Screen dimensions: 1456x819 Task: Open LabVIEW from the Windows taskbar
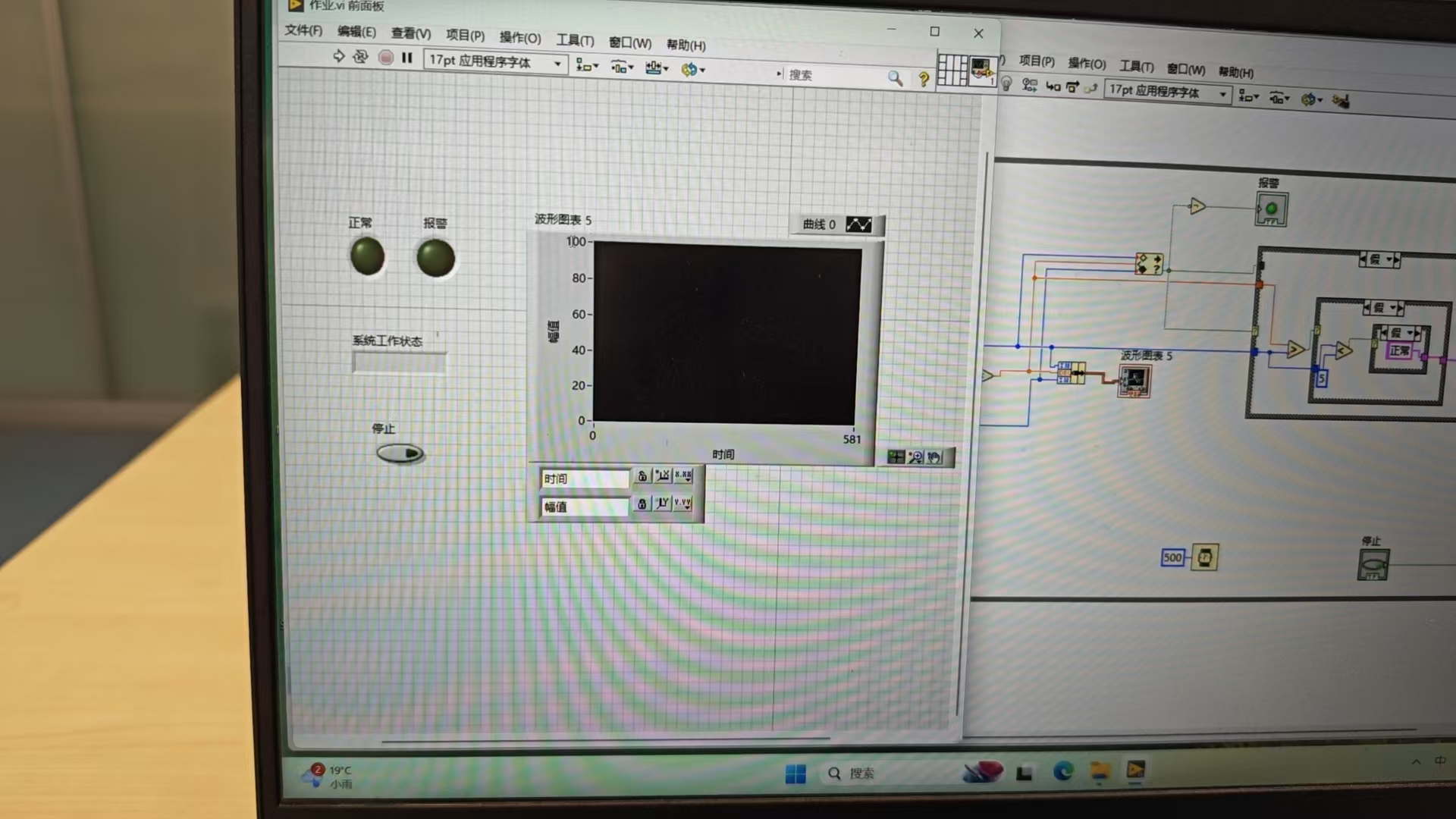click(x=1135, y=770)
